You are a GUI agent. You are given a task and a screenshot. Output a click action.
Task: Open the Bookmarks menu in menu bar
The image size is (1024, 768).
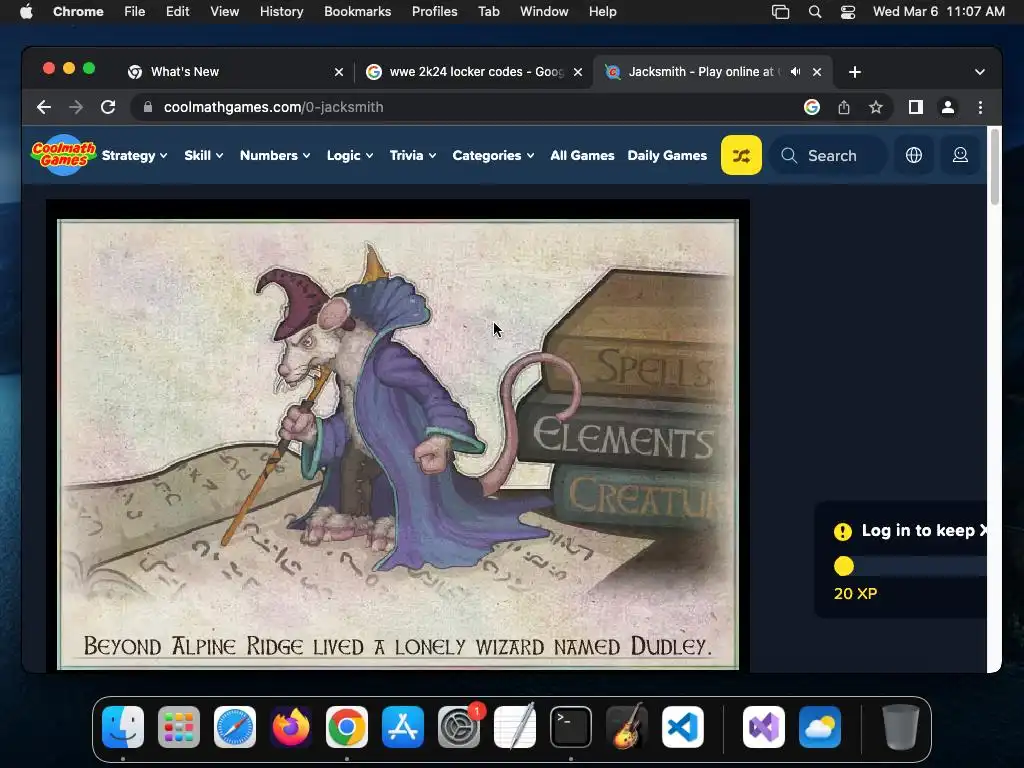point(357,12)
